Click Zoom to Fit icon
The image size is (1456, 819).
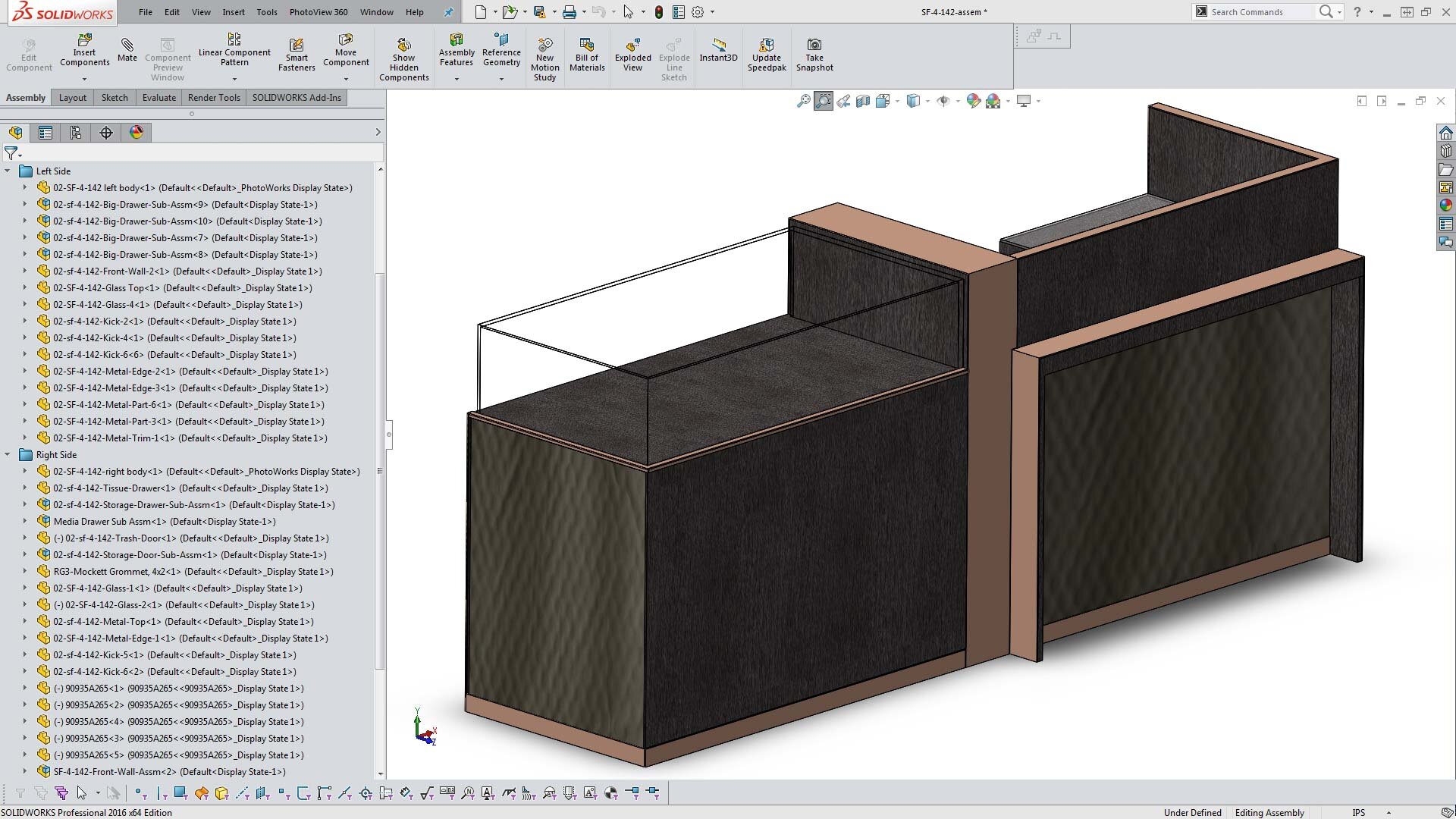[804, 101]
